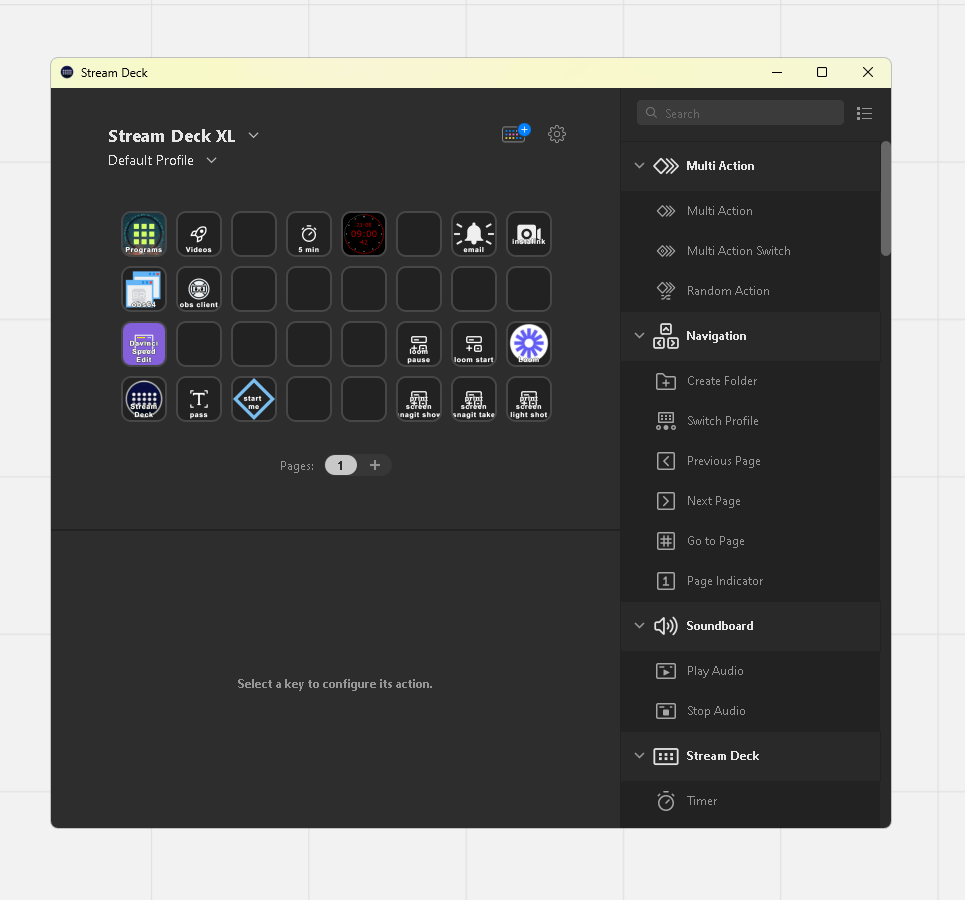Select the Stop Audio action
Viewport: 965px width, 900px height.
750,711
